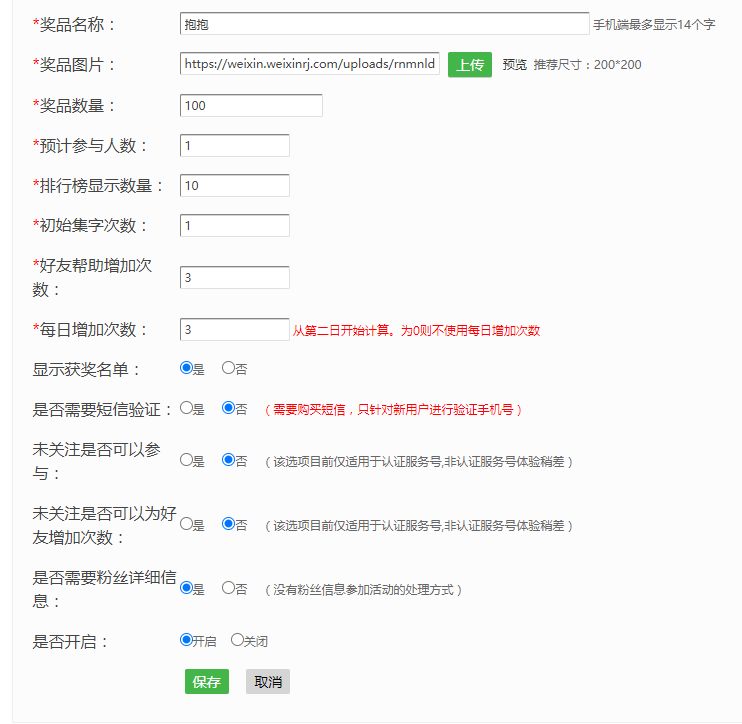Enable 是 for 是否需要短信验证

186,408
